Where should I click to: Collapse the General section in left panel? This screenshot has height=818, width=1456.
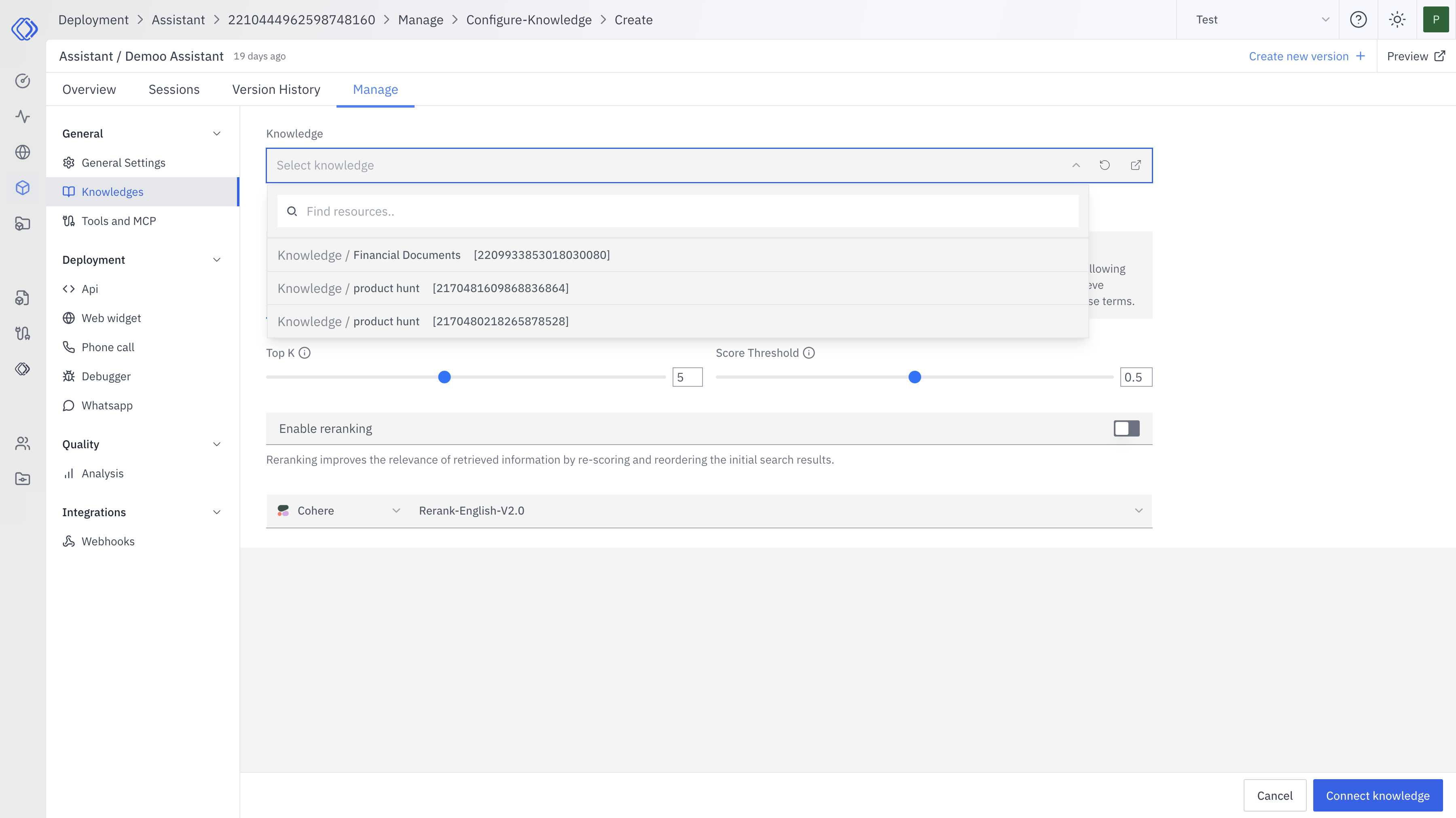pyautogui.click(x=216, y=134)
